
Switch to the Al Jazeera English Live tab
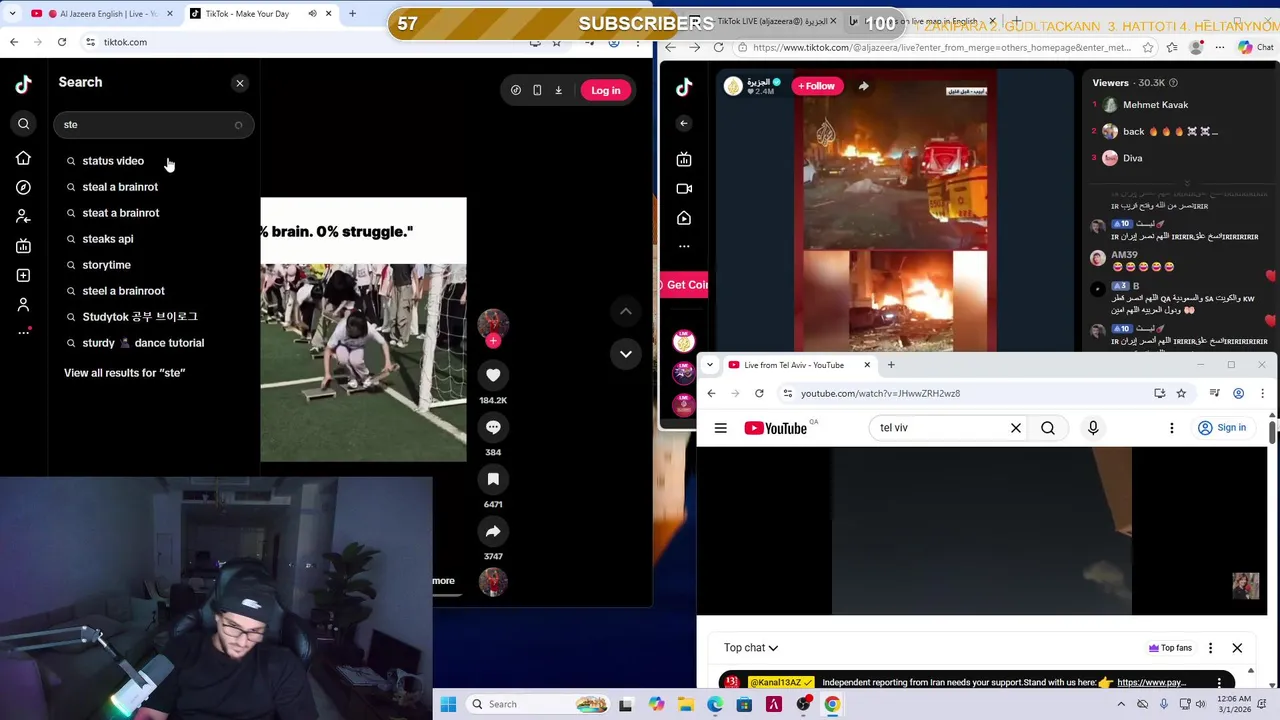click(x=104, y=14)
